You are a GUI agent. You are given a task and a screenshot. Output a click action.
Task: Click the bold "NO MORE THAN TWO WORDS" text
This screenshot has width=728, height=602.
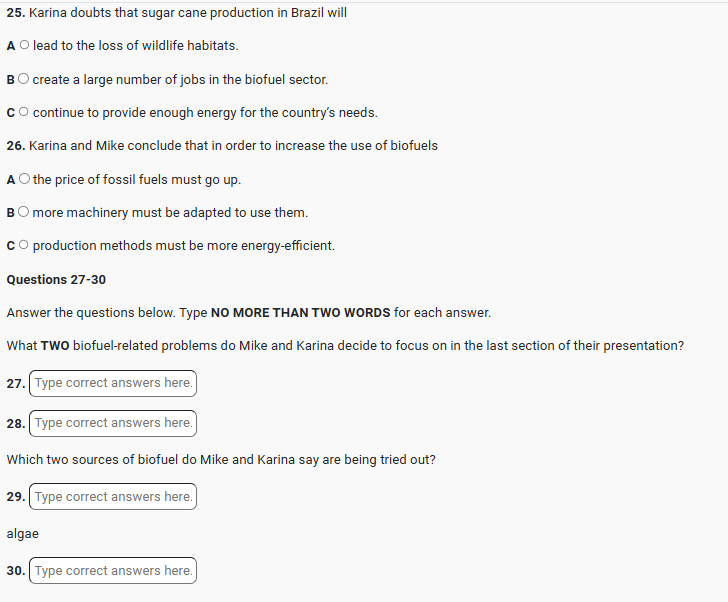300,313
